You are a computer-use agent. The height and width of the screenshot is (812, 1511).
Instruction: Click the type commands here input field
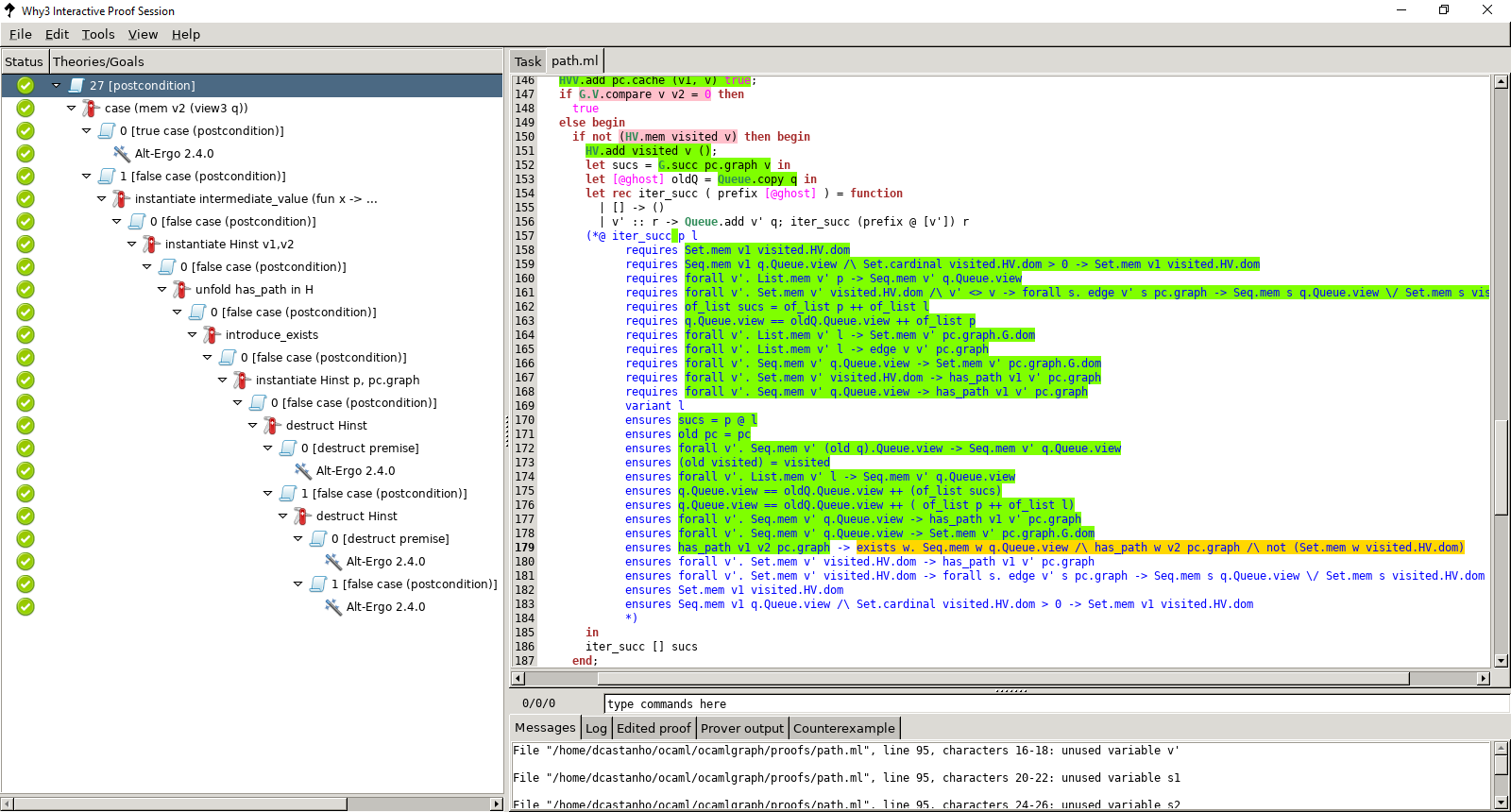click(x=1056, y=703)
